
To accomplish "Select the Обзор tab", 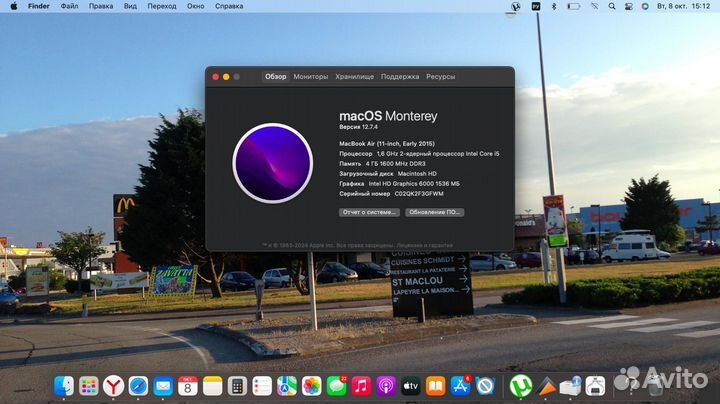I will pyautogui.click(x=276, y=77).
